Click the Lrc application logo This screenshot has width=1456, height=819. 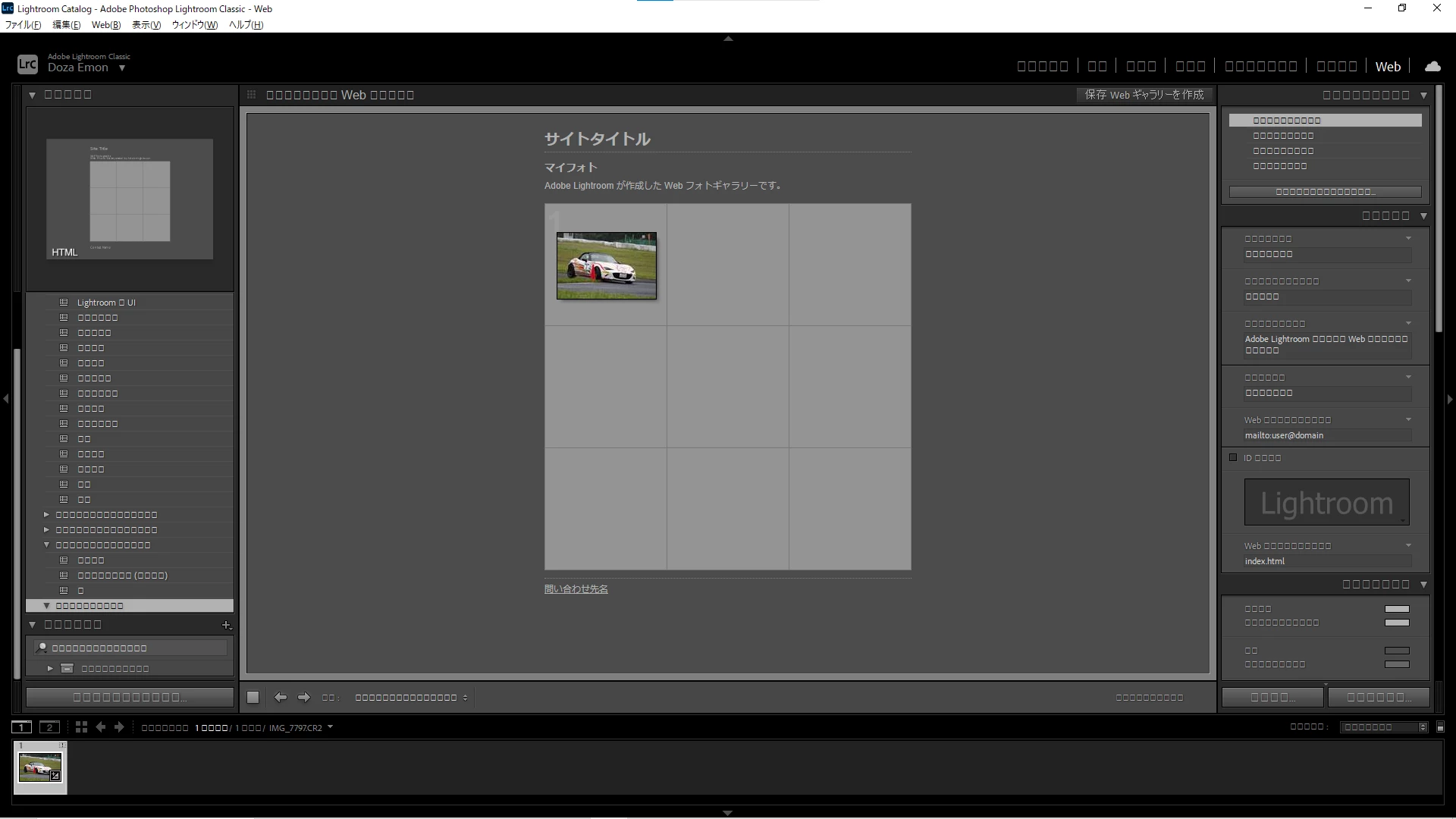pos(27,64)
